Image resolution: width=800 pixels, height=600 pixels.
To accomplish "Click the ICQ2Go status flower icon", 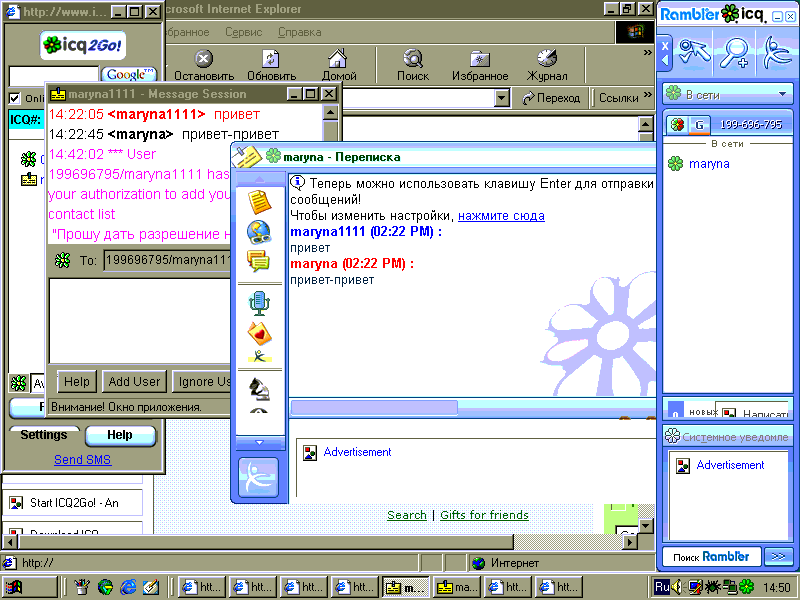I will (x=18, y=383).
